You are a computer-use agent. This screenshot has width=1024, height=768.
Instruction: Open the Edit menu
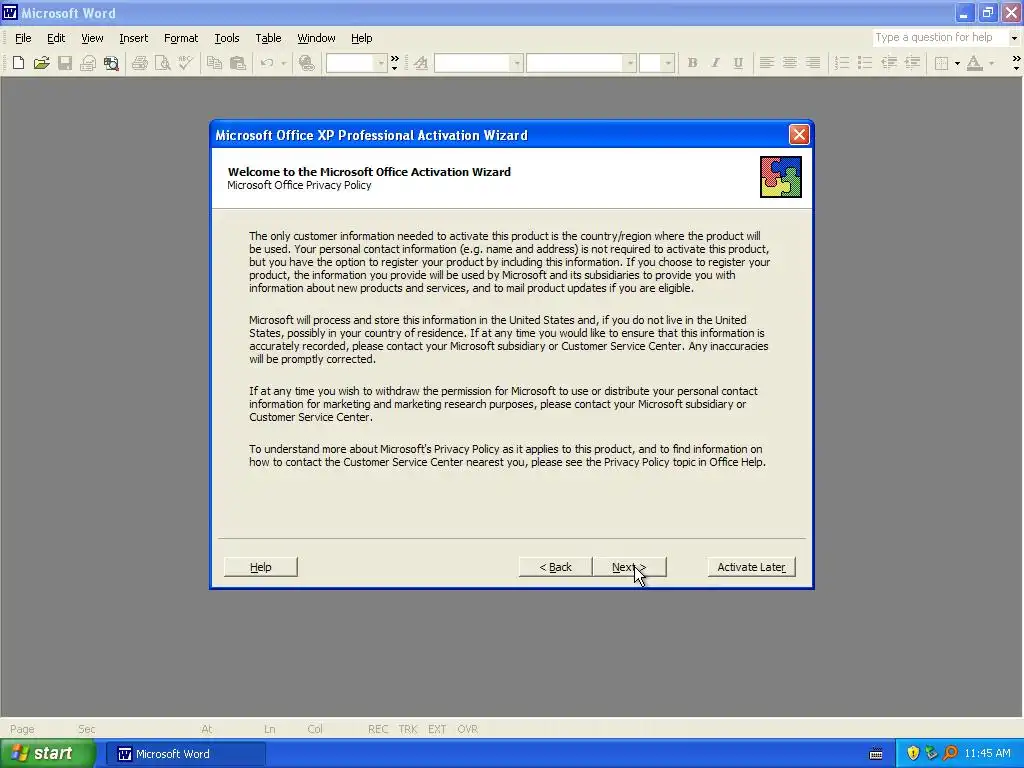56,38
